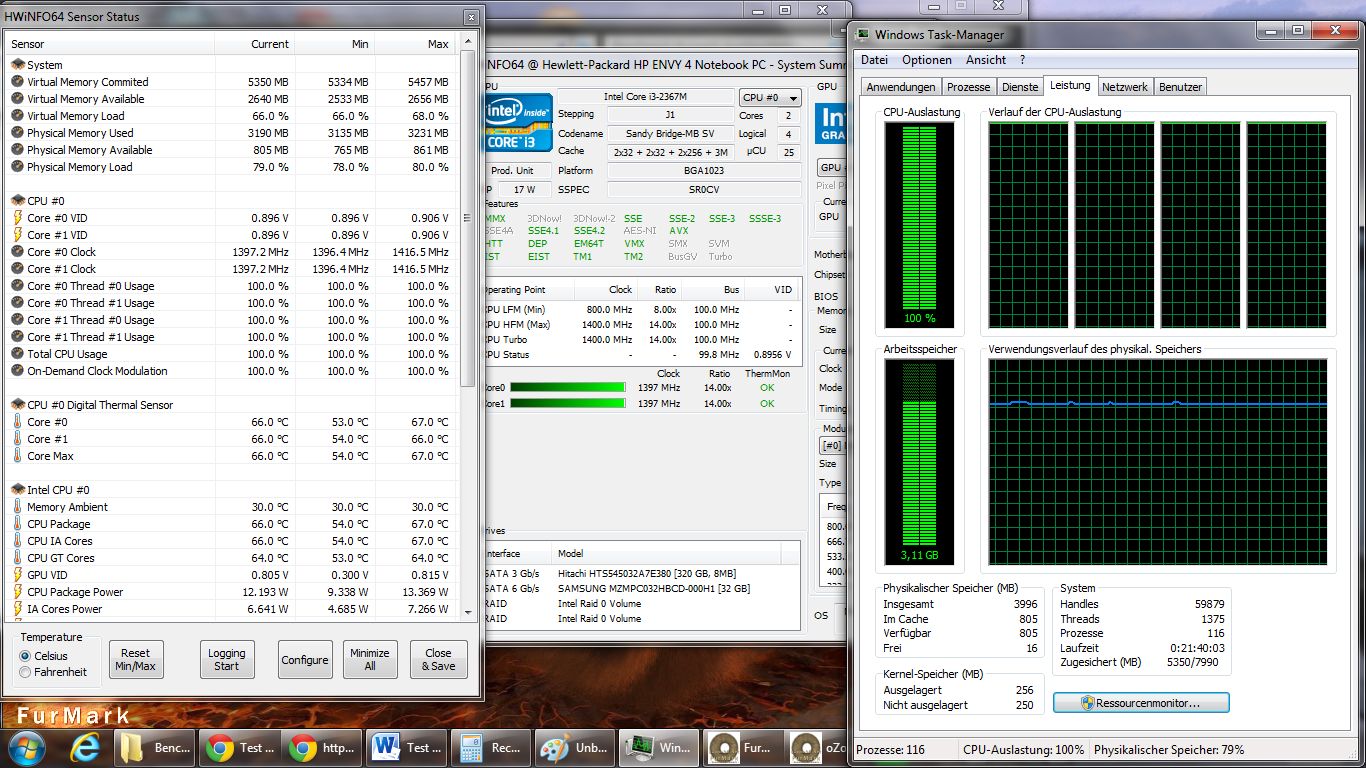Click the Physical Memory Load icon
The height and width of the screenshot is (768, 1366).
tap(17, 167)
